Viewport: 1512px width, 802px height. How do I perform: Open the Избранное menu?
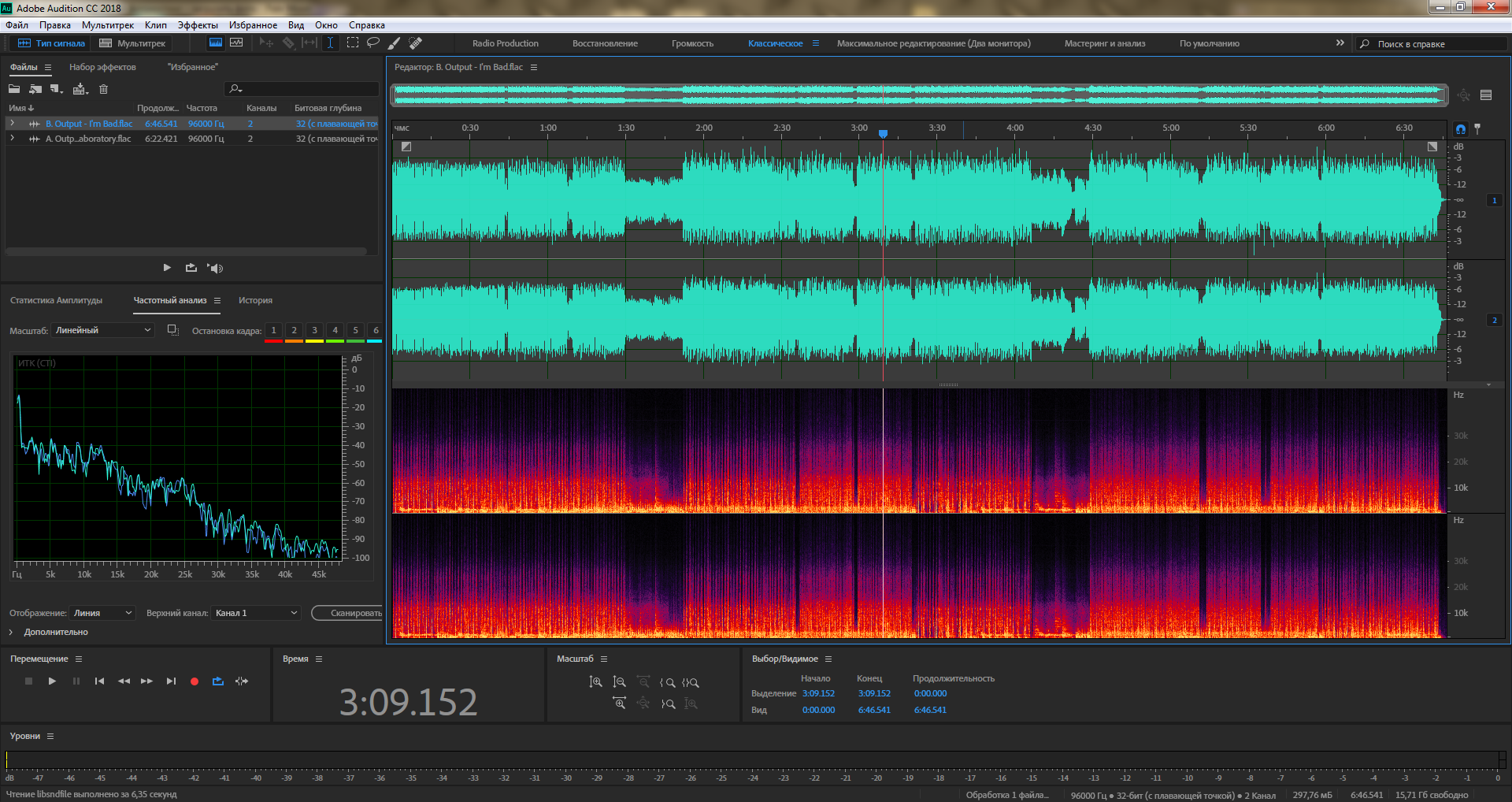click(253, 25)
